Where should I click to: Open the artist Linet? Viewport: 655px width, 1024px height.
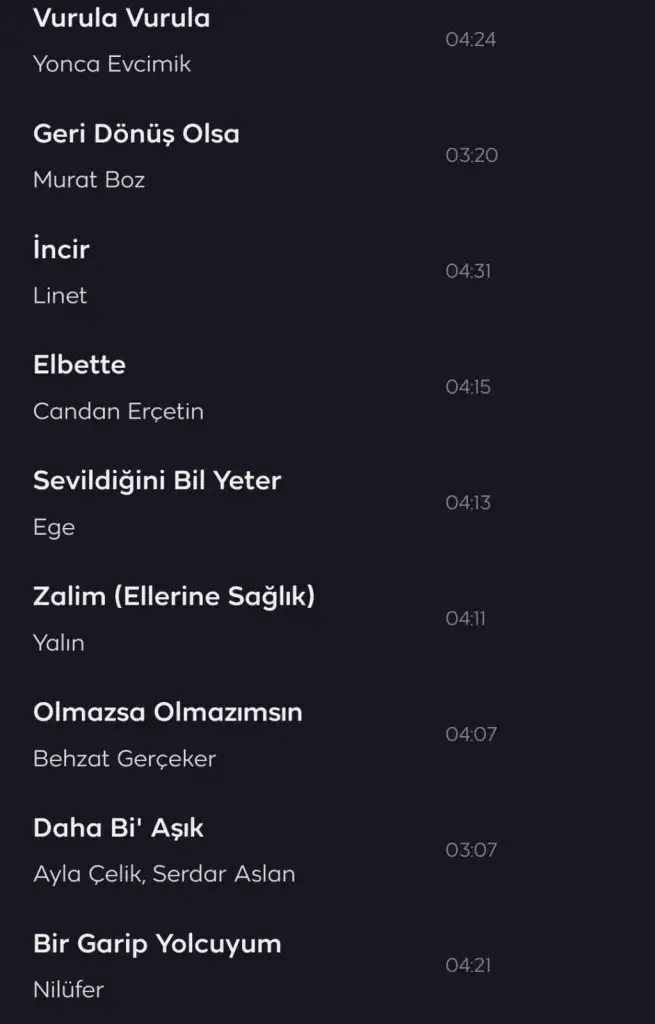(60, 296)
